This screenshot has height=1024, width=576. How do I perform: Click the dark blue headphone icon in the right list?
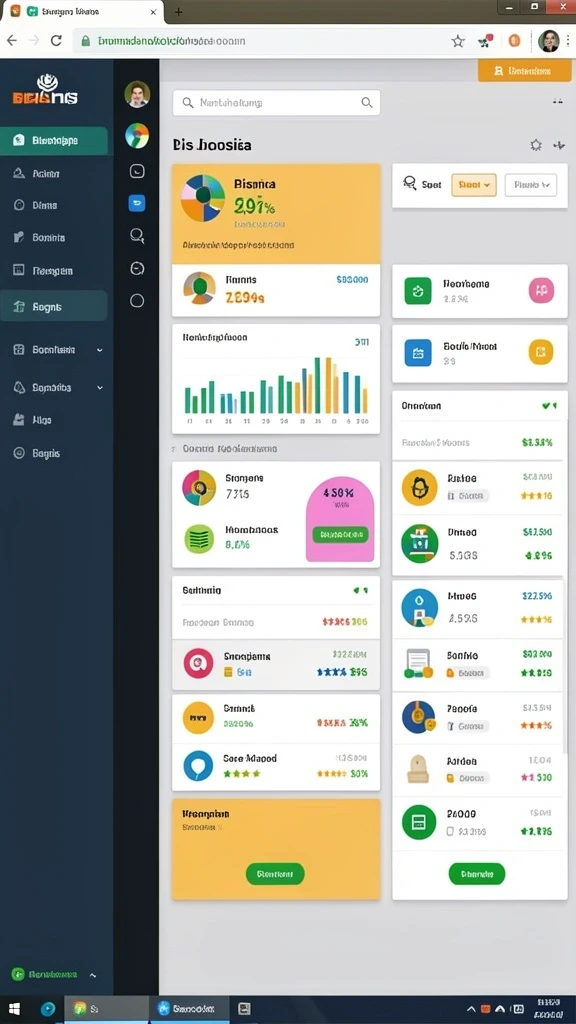(x=419, y=716)
